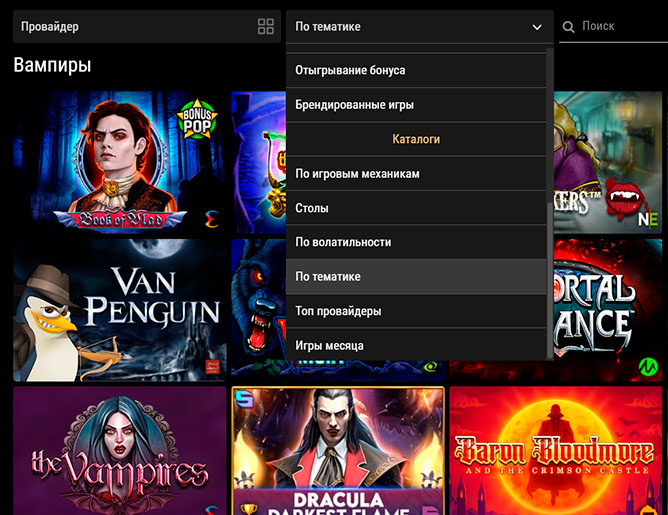Open the Van Penguin game thumbnail

[119, 310]
